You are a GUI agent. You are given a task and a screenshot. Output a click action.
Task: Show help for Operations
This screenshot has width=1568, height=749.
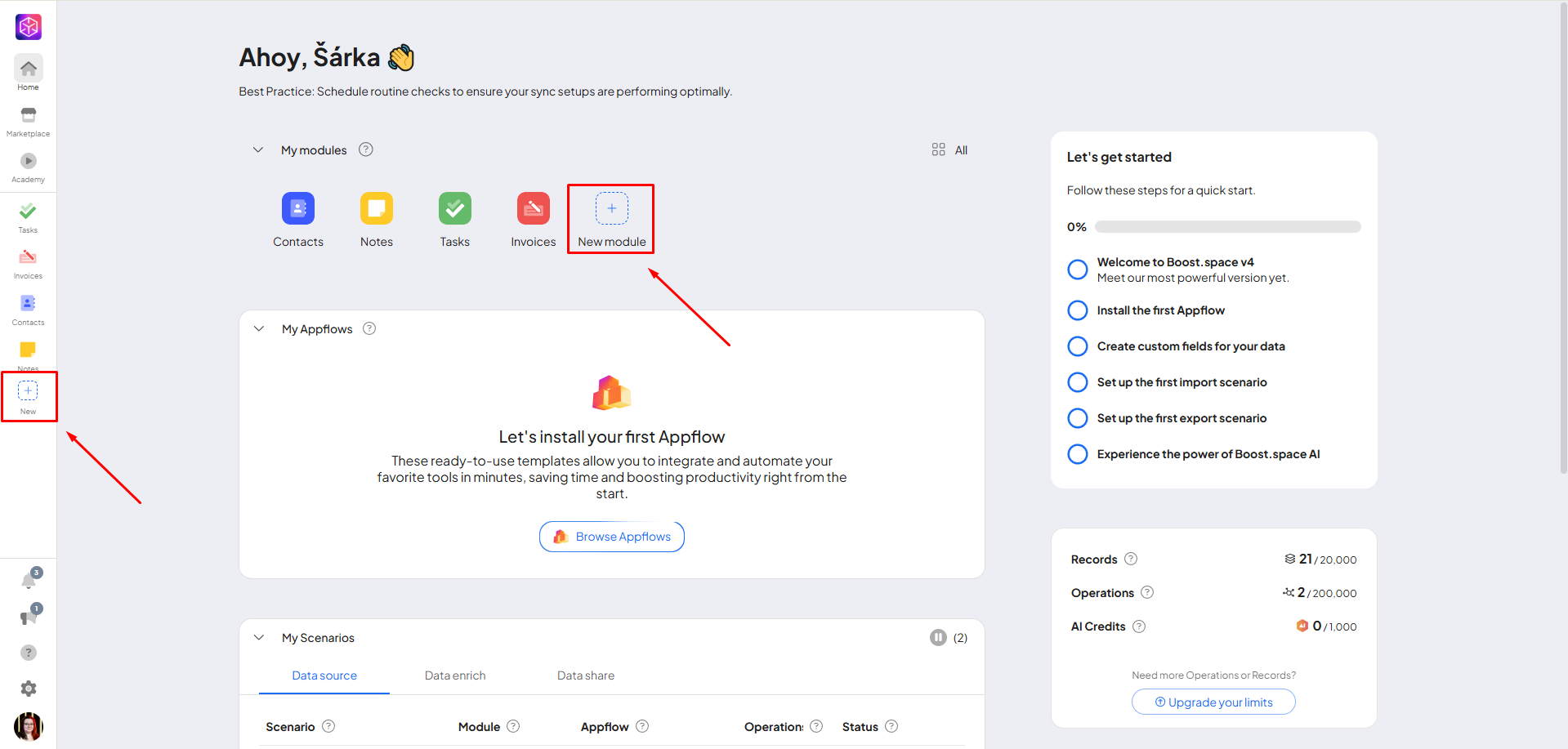click(x=1147, y=592)
